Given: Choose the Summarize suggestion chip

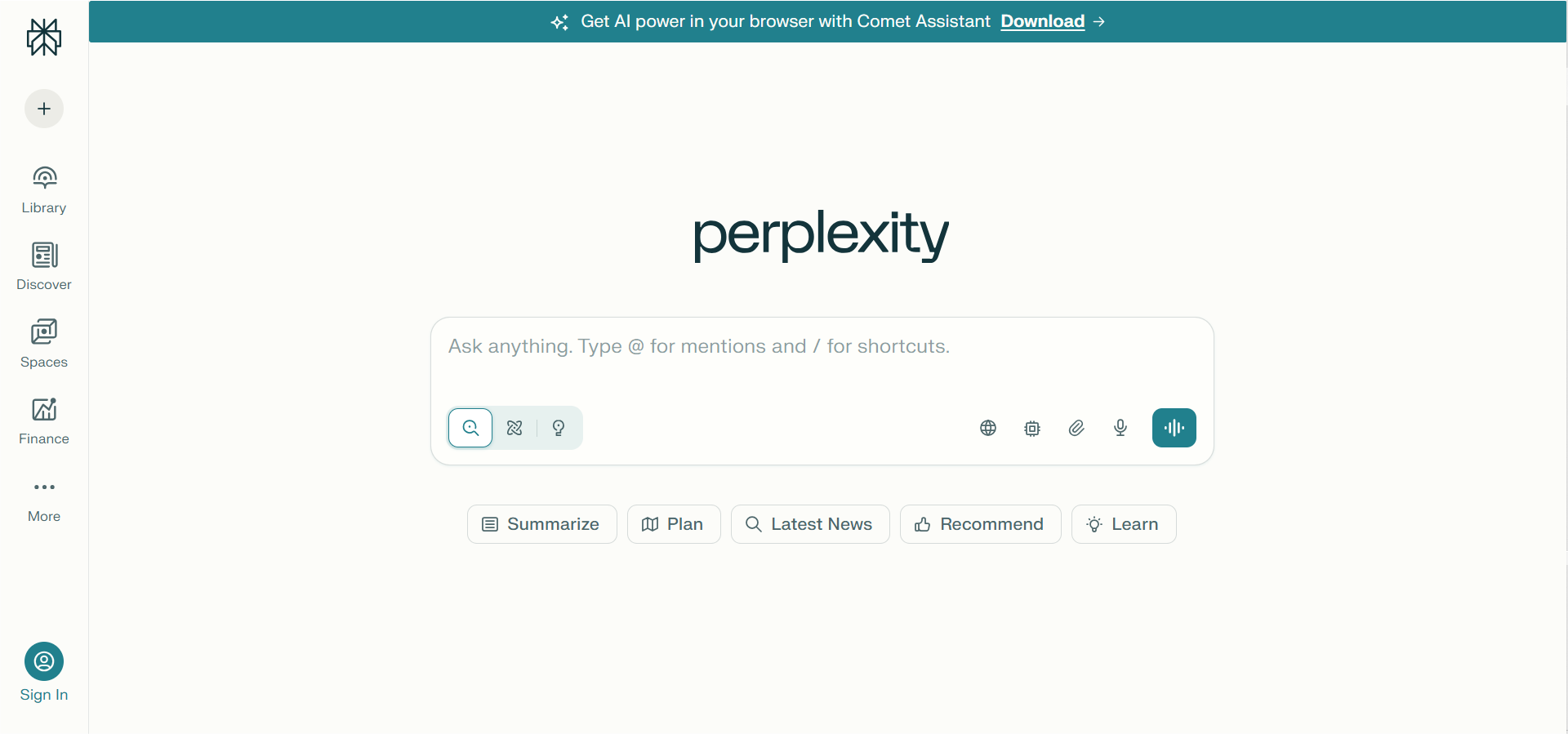Looking at the screenshot, I should click(541, 524).
